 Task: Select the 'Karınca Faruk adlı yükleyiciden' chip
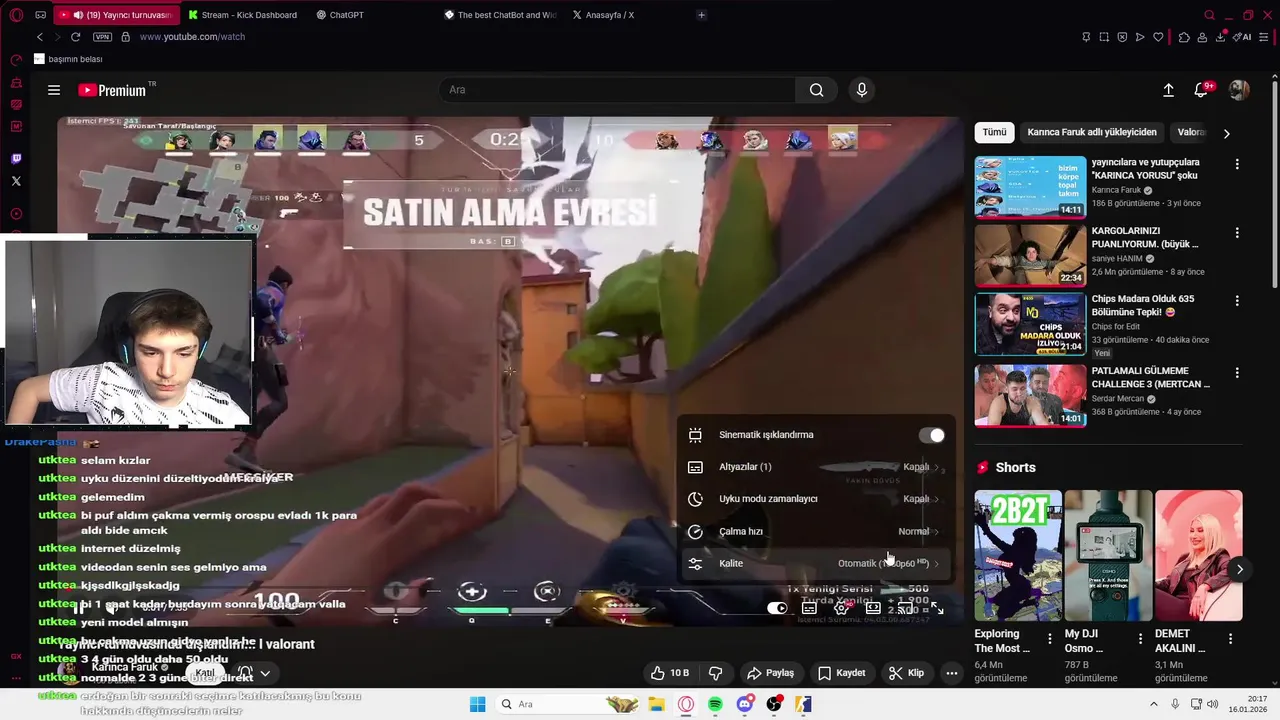point(1092,132)
